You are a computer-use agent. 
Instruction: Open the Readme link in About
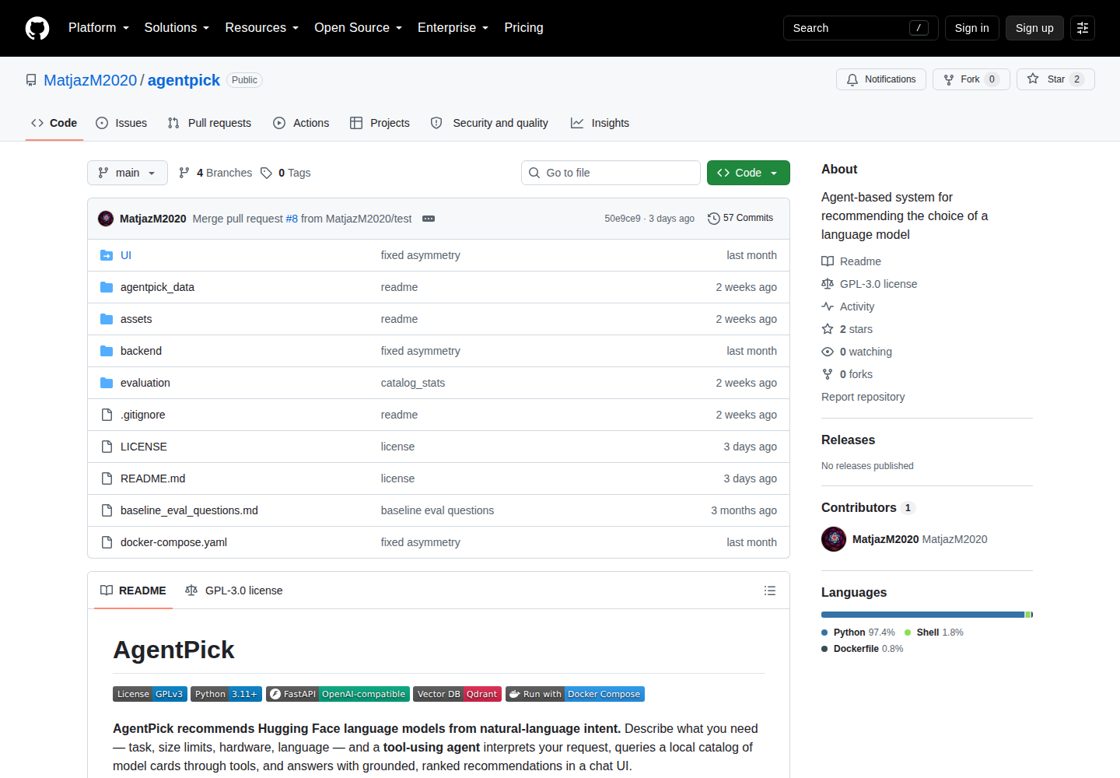pyautogui.click(x=851, y=261)
